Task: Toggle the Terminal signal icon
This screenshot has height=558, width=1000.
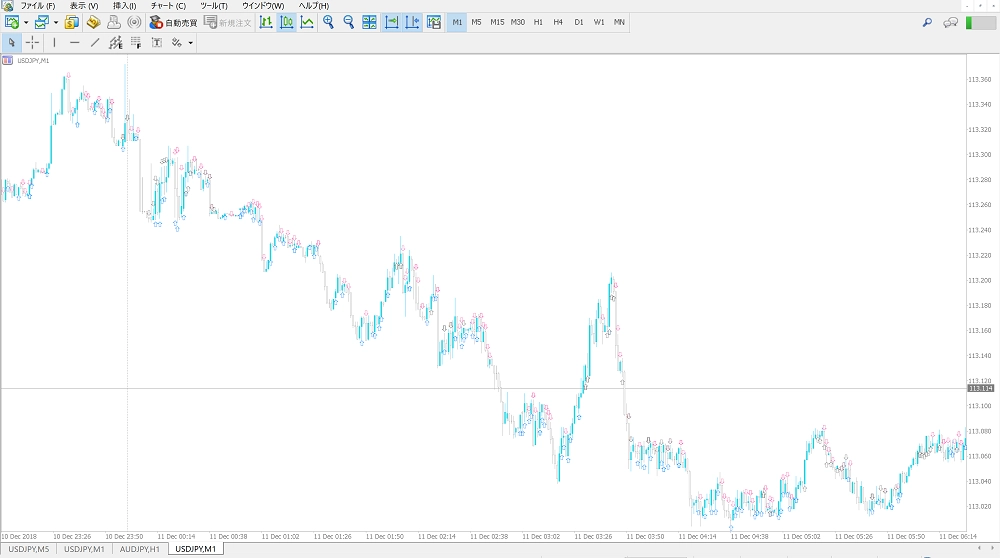Action: click(x=134, y=22)
